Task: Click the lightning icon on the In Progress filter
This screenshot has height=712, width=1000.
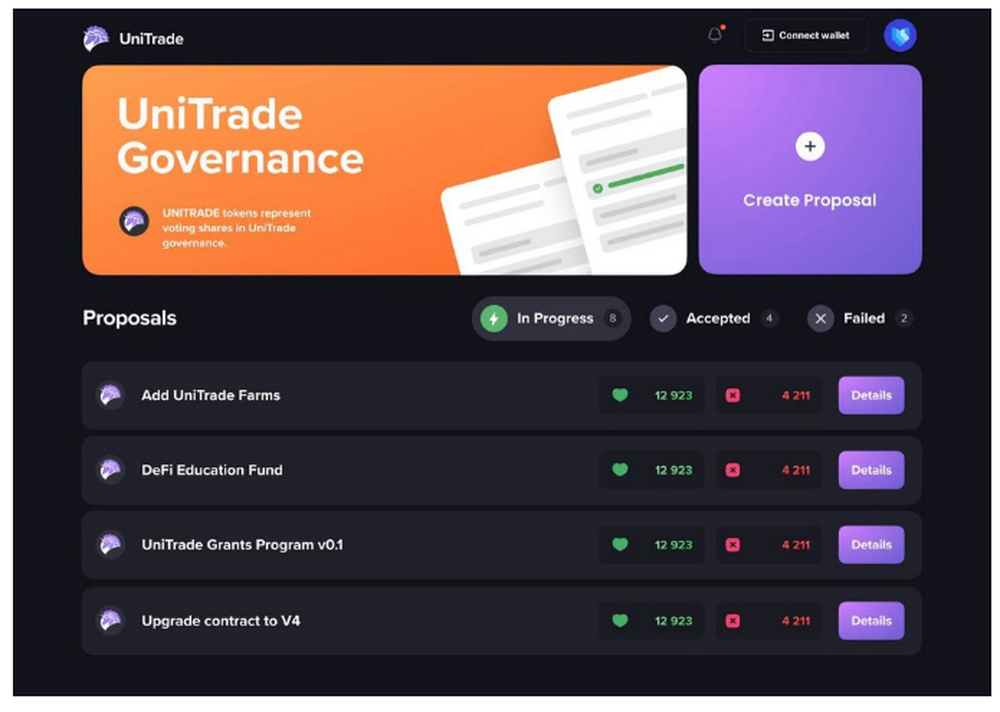Action: click(494, 318)
